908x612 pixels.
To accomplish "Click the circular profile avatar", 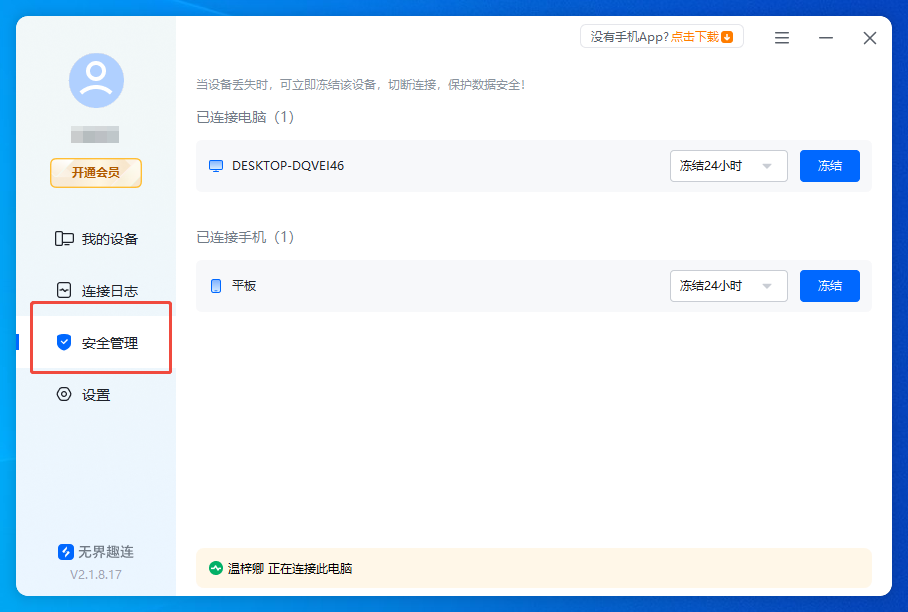I will (96, 80).
